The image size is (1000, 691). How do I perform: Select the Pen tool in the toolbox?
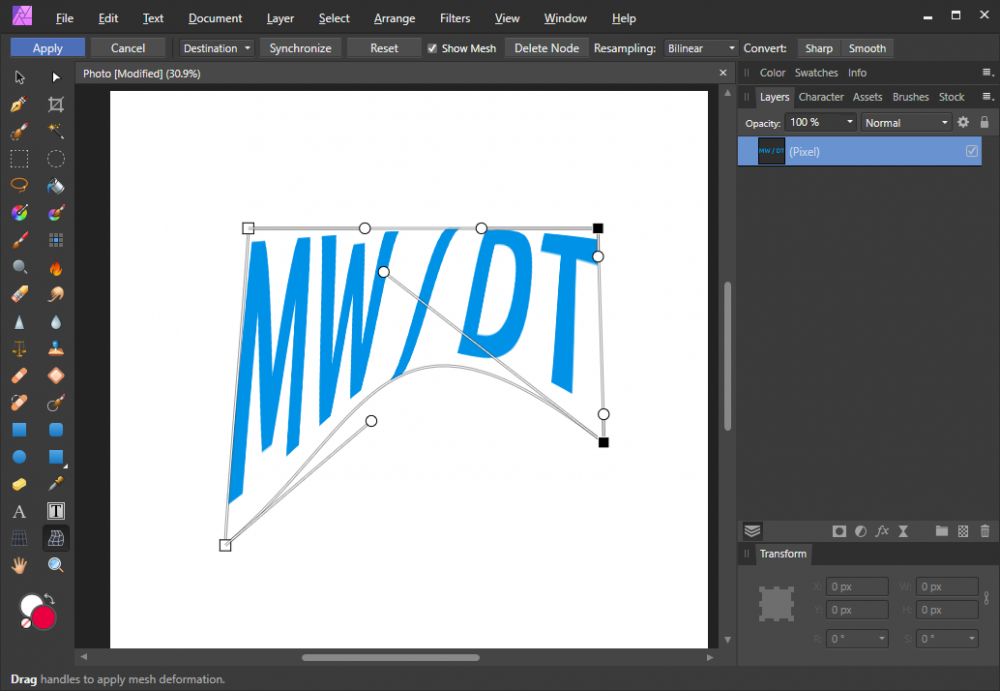click(x=19, y=104)
